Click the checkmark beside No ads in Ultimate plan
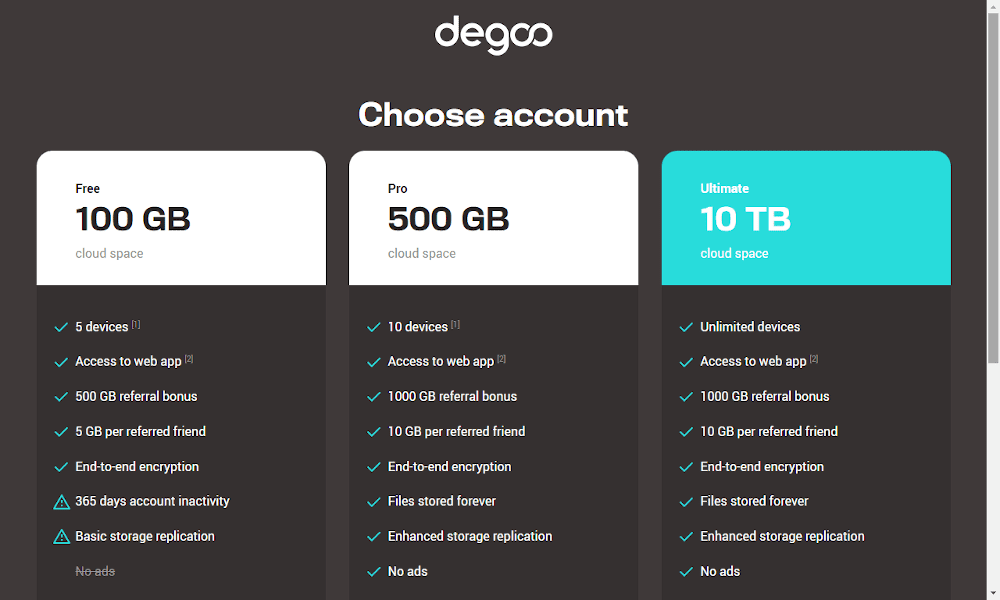The height and width of the screenshot is (600, 1000). click(686, 572)
